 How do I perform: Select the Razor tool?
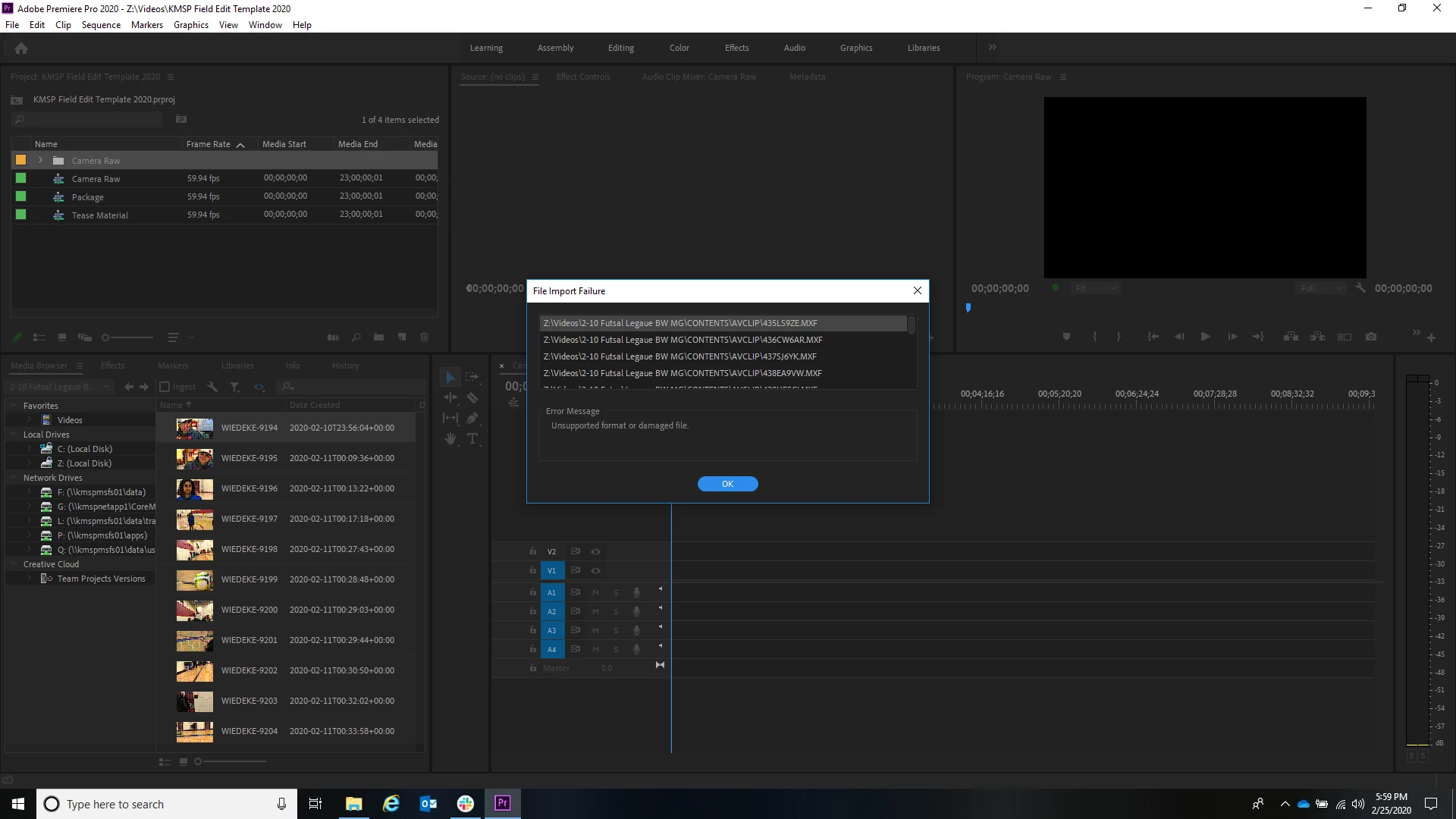(x=472, y=397)
